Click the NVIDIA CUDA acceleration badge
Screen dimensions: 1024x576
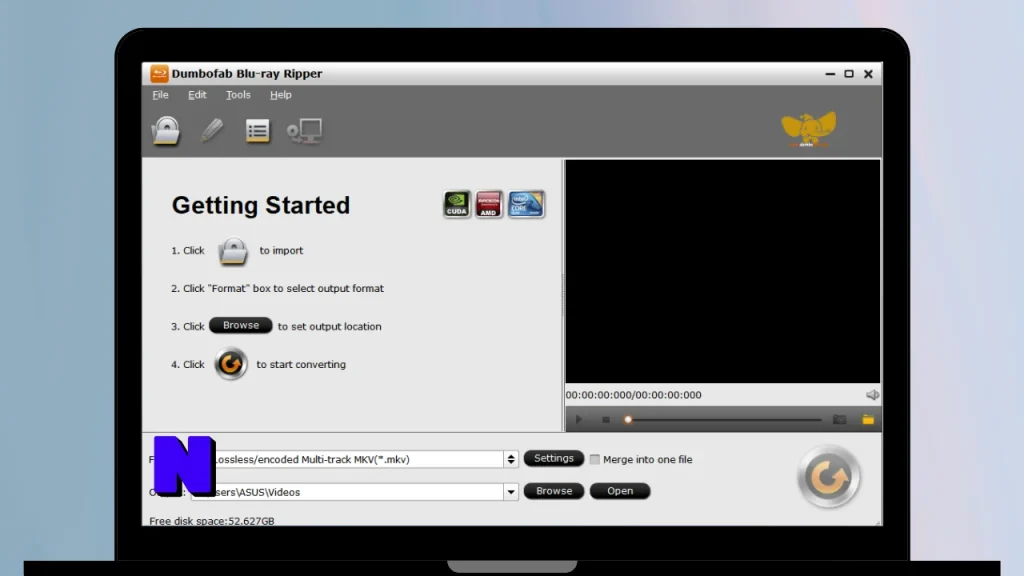pyautogui.click(x=456, y=204)
